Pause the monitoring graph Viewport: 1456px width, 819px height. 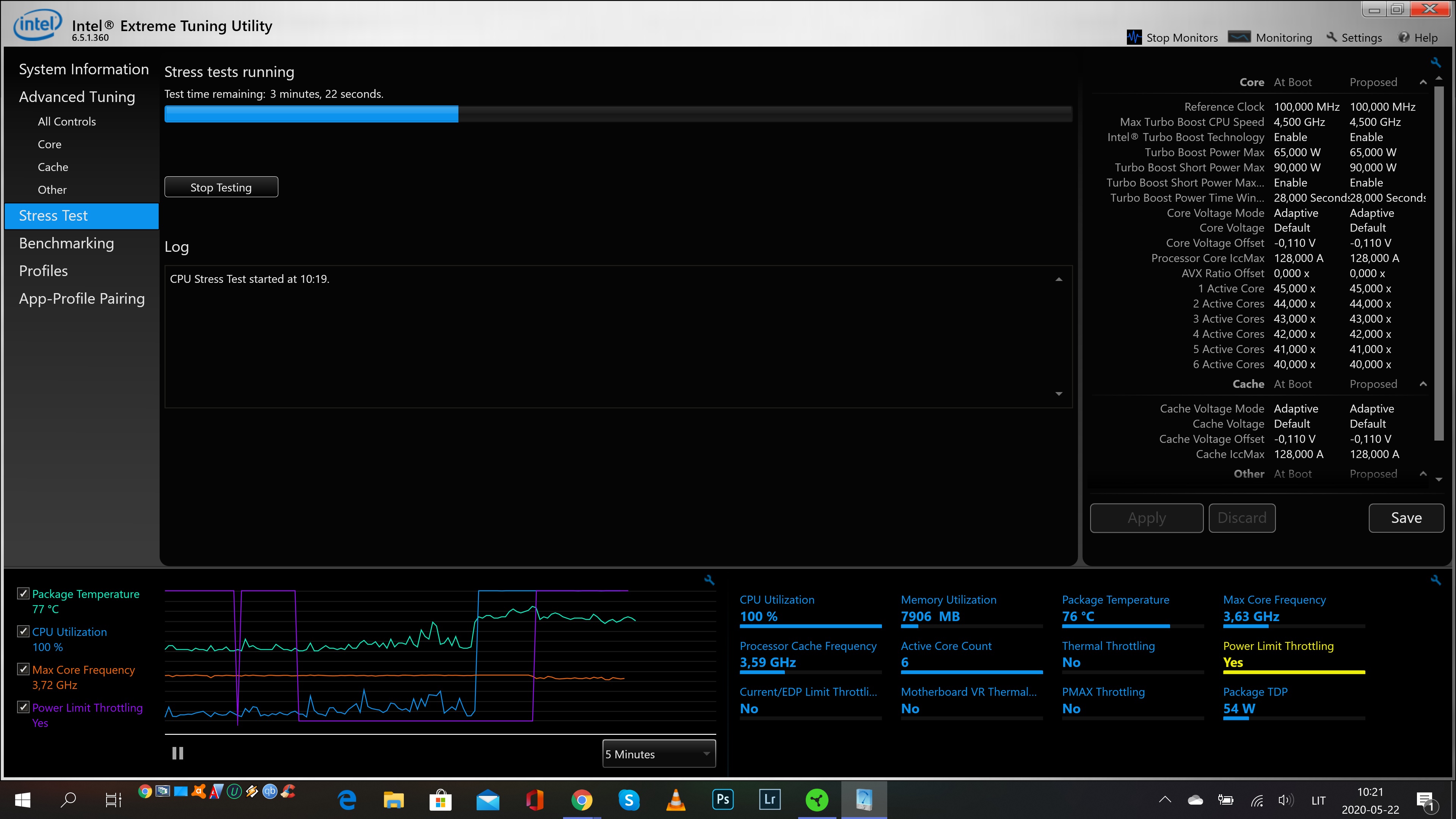[x=177, y=753]
